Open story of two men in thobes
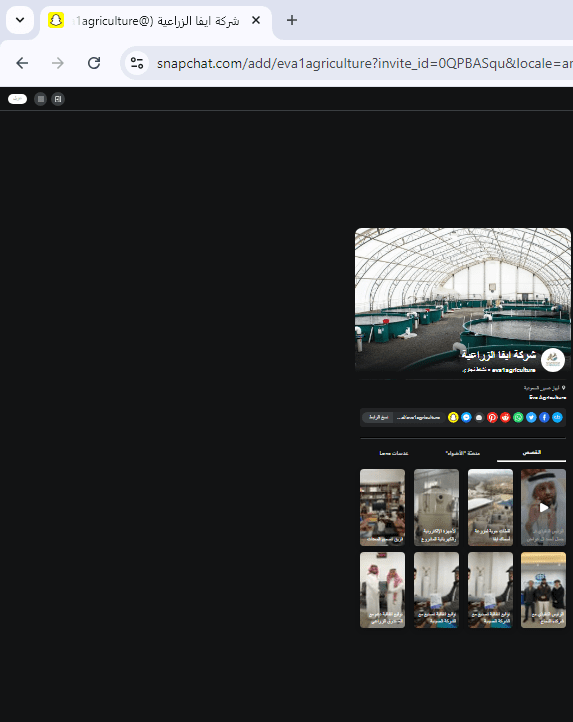 tap(382, 590)
